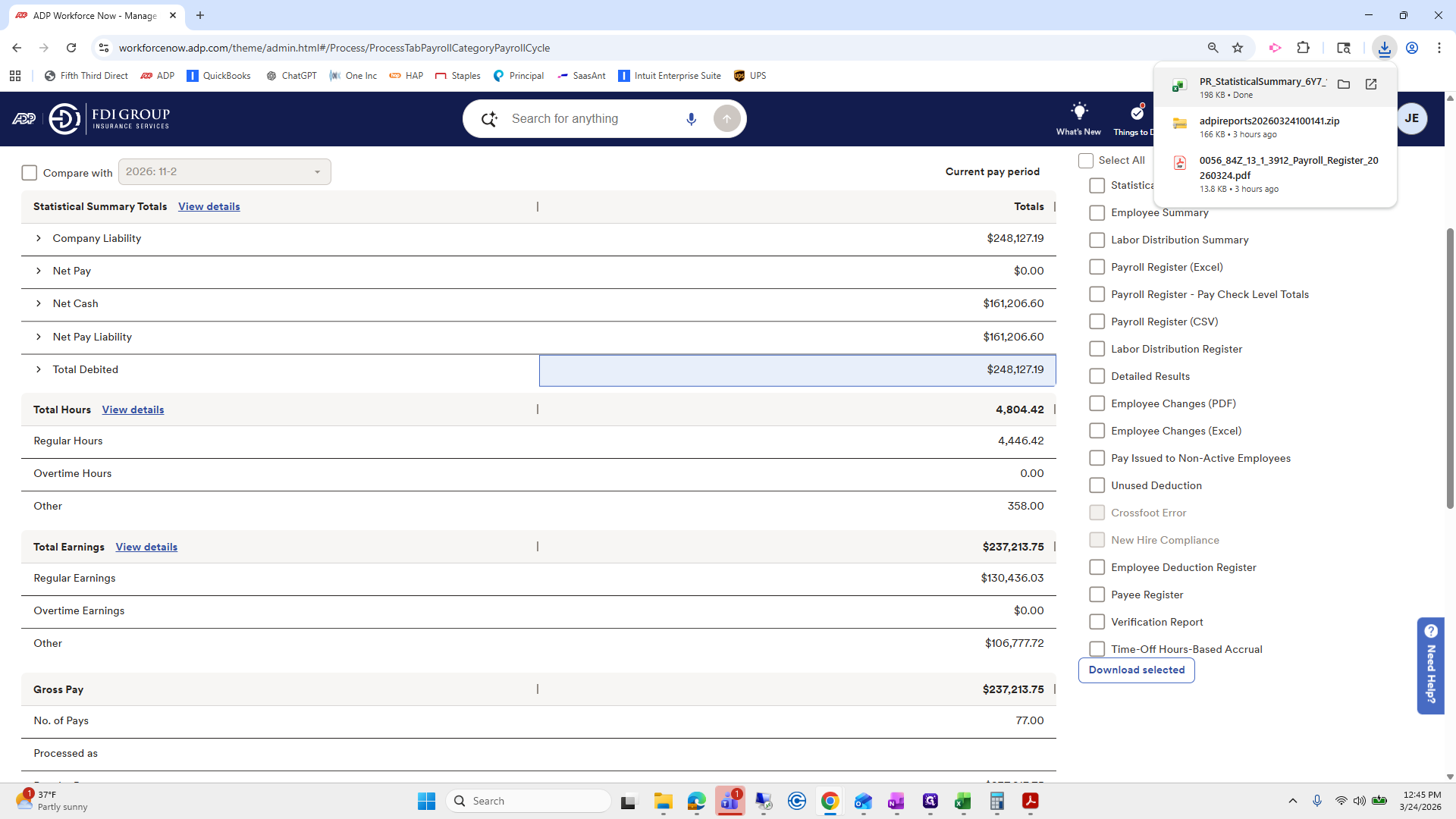Viewport: 1456px width, 819px height.
Task: Expand the Total Debited row
Action: click(39, 369)
